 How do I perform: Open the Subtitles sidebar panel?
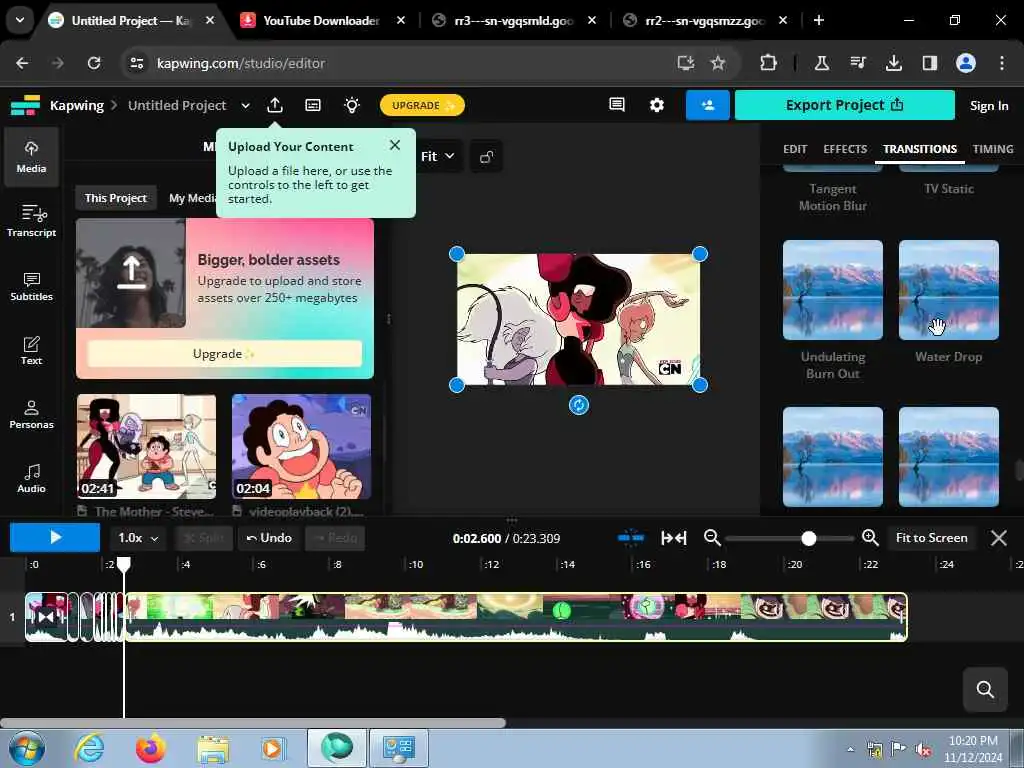pyautogui.click(x=31, y=286)
